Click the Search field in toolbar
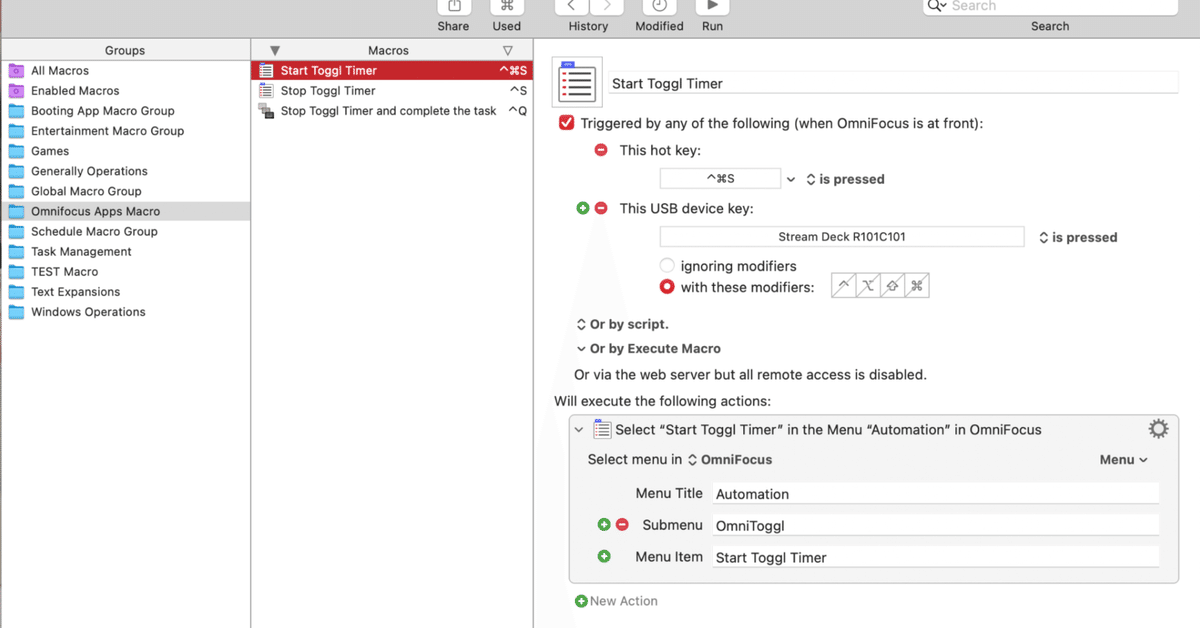Image resolution: width=1200 pixels, height=628 pixels. coord(1050,7)
